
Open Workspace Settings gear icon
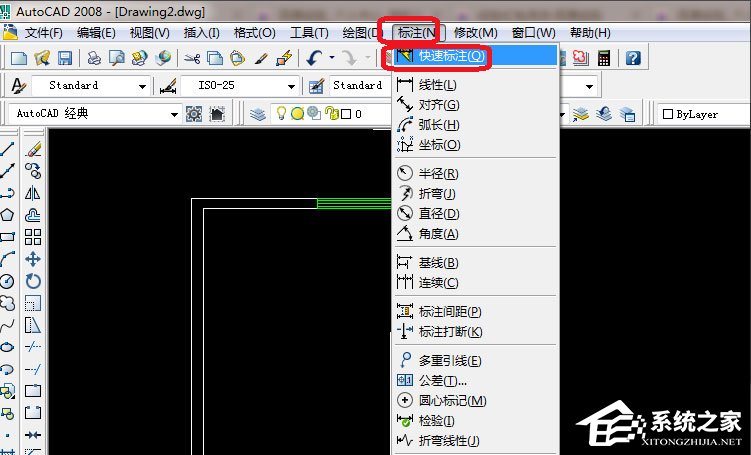tap(194, 114)
